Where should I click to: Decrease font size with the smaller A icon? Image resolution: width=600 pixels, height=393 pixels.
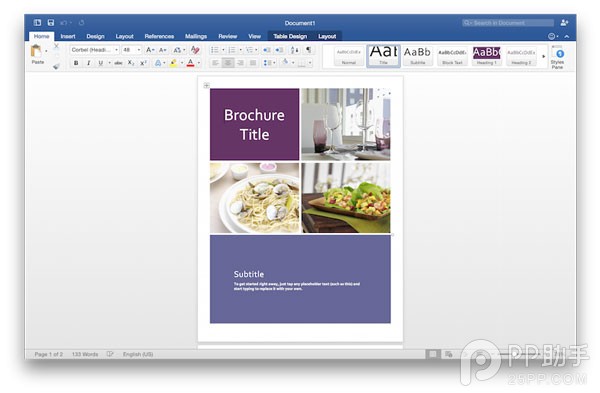click(x=163, y=50)
